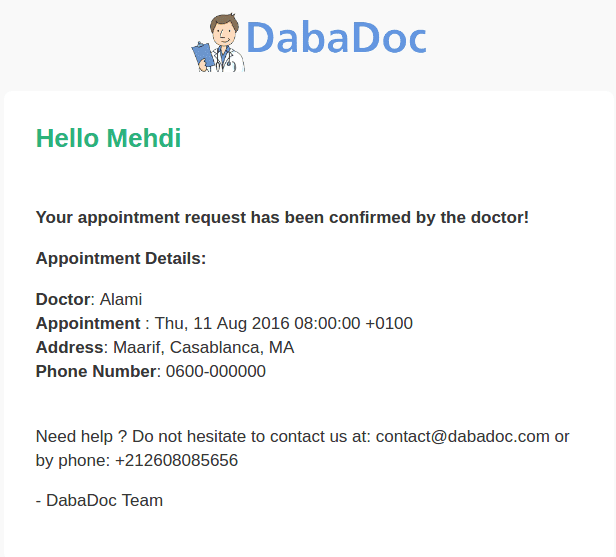Click the clipboard held by the mascot

tap(203, 55)
